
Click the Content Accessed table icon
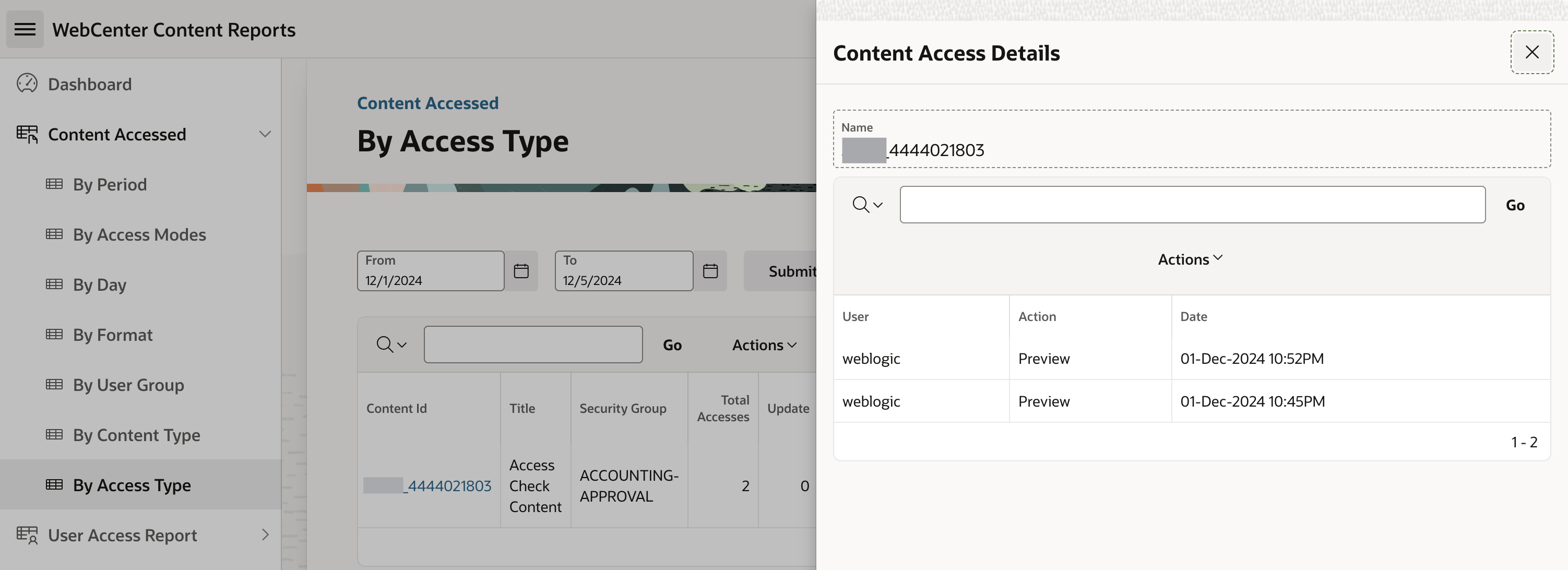pos(27,134)
